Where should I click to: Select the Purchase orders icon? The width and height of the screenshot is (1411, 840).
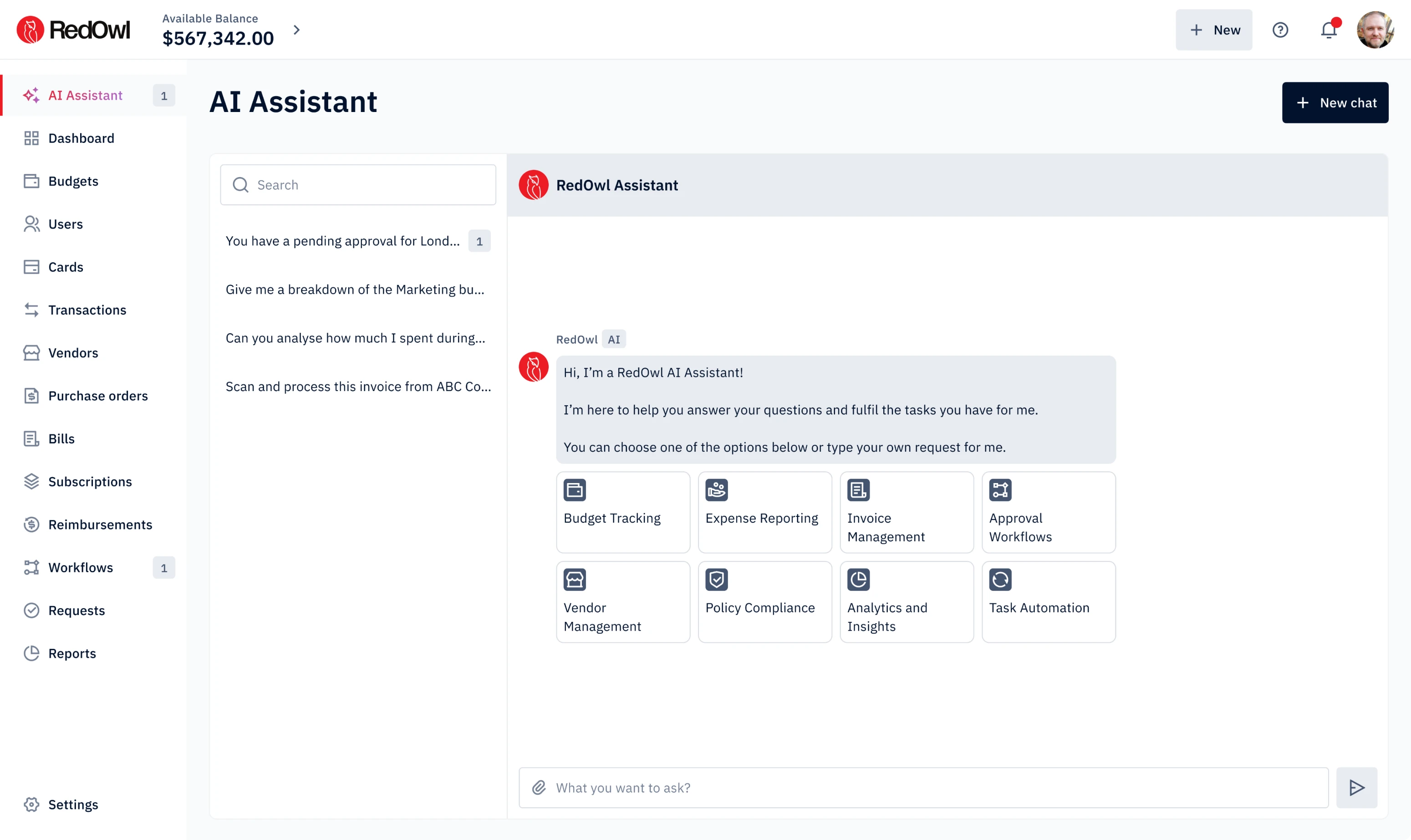32,396
